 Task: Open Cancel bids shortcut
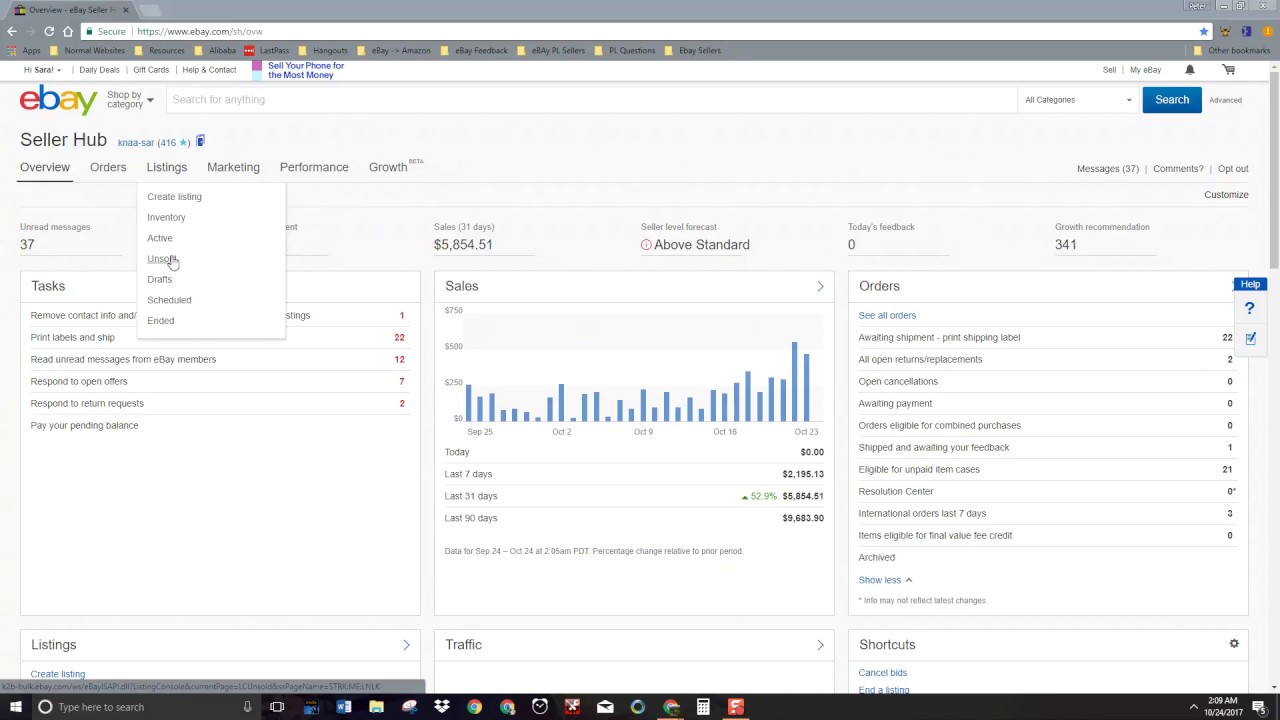tap(883, 673)
